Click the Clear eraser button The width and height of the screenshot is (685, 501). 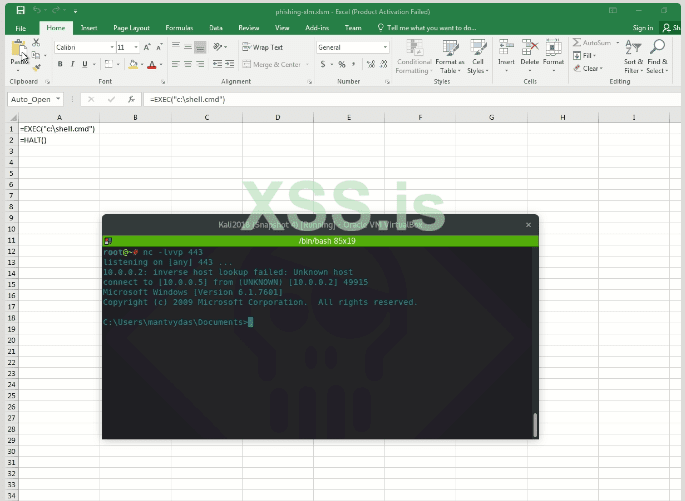point(588,68)
